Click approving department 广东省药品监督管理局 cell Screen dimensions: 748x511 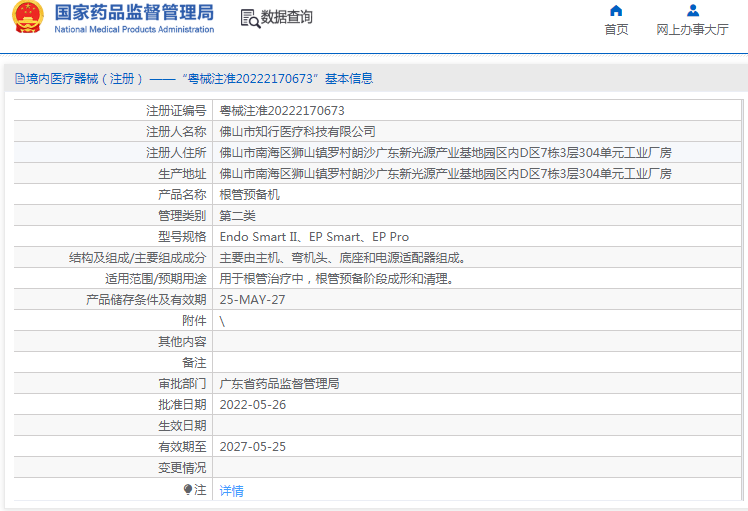coord(280,384)
